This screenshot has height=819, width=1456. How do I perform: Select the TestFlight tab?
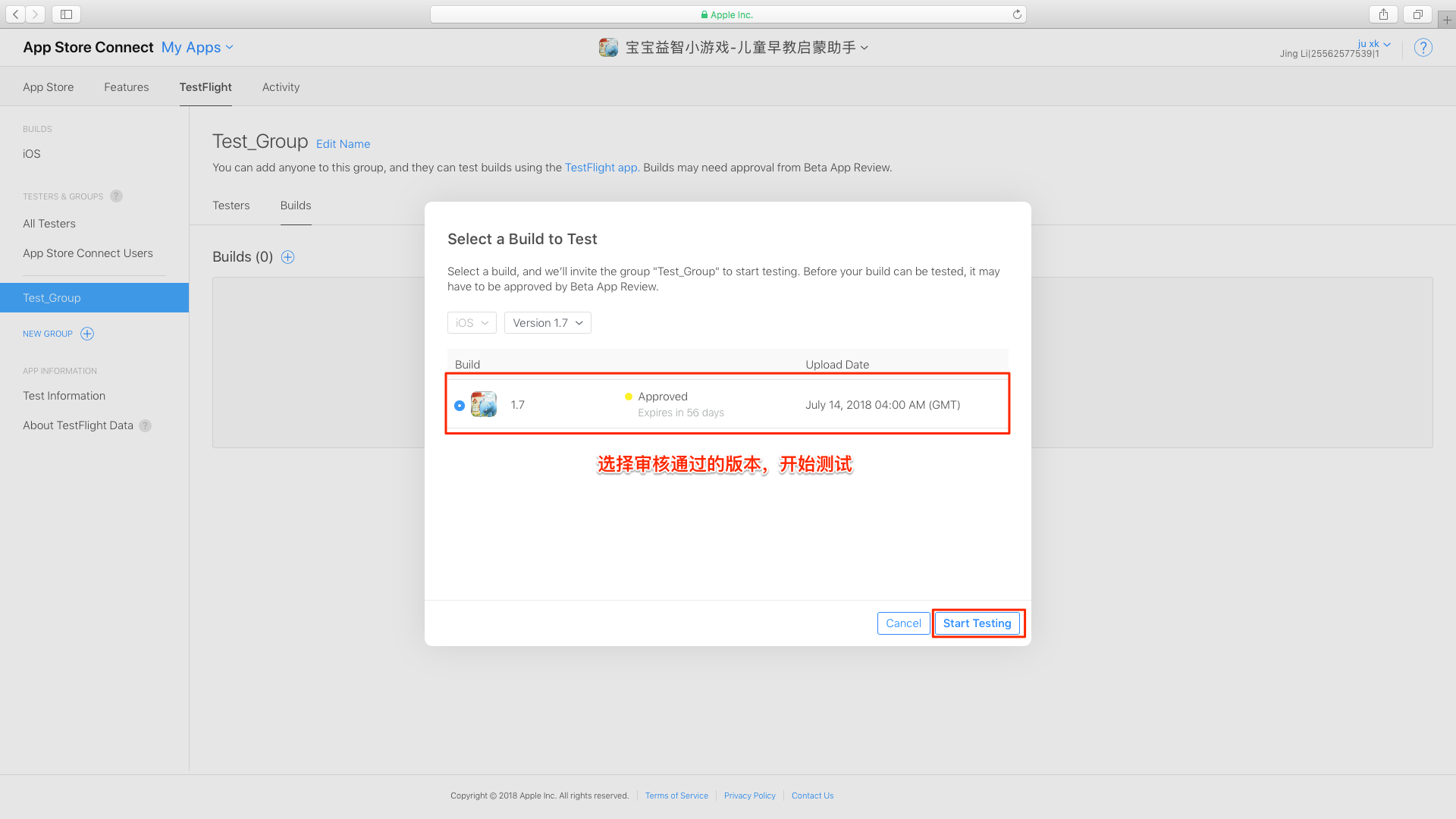206,87
